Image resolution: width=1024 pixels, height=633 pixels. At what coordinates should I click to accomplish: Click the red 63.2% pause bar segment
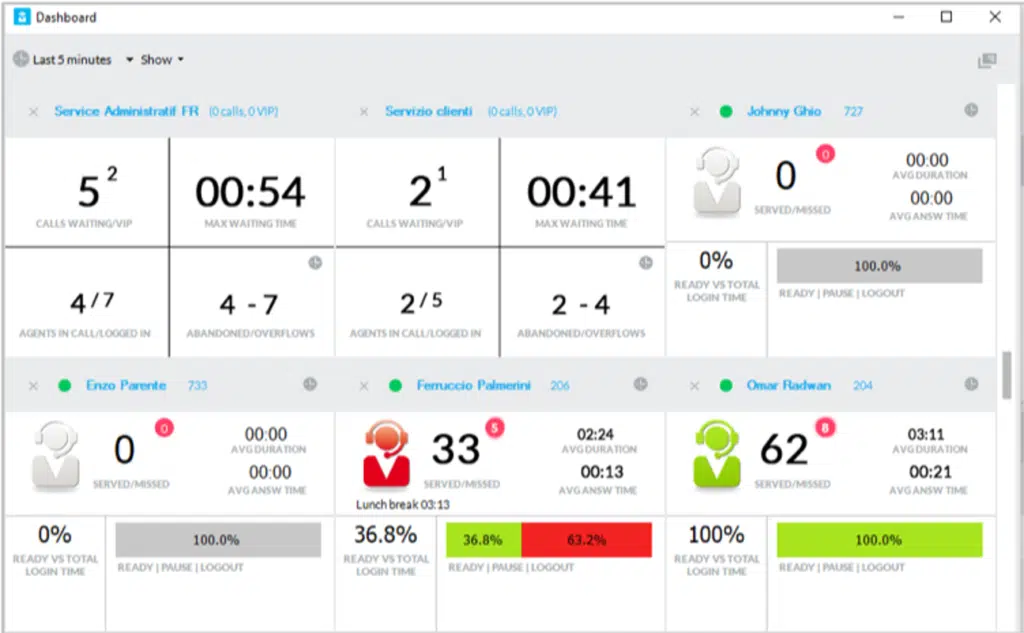(586, 540)
